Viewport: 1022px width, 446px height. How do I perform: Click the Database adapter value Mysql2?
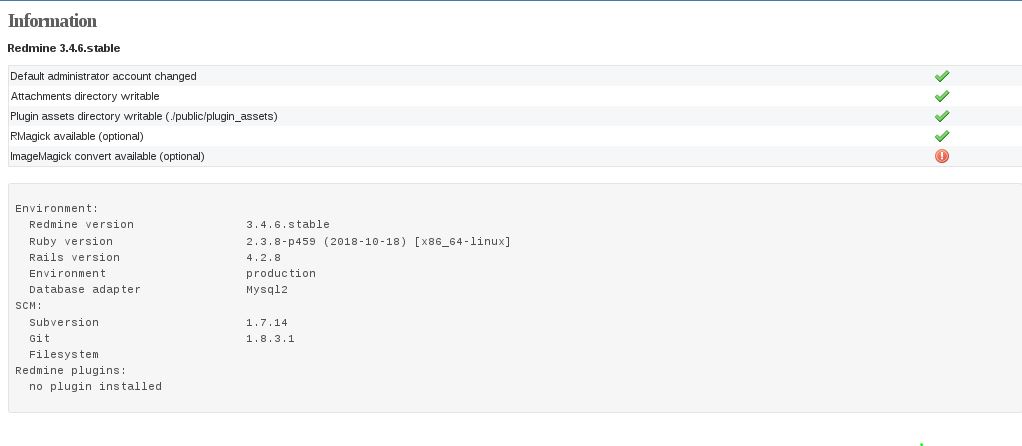point(267,290)
